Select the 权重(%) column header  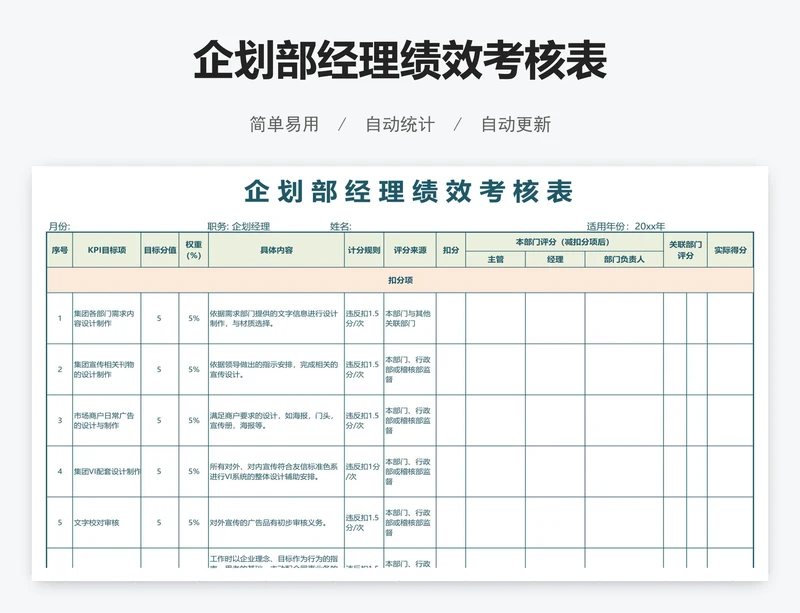194,250
